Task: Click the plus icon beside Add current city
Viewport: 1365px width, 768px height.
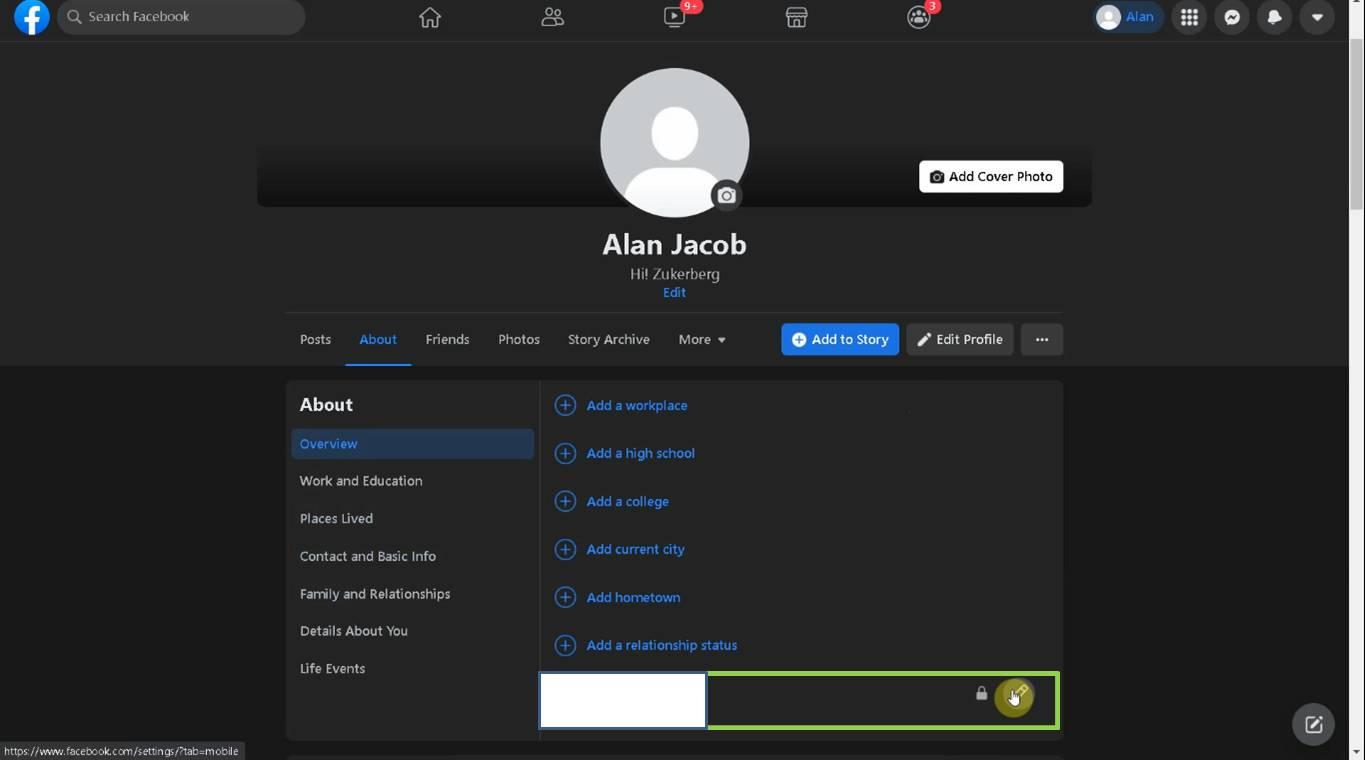Action: pos(565,549)
